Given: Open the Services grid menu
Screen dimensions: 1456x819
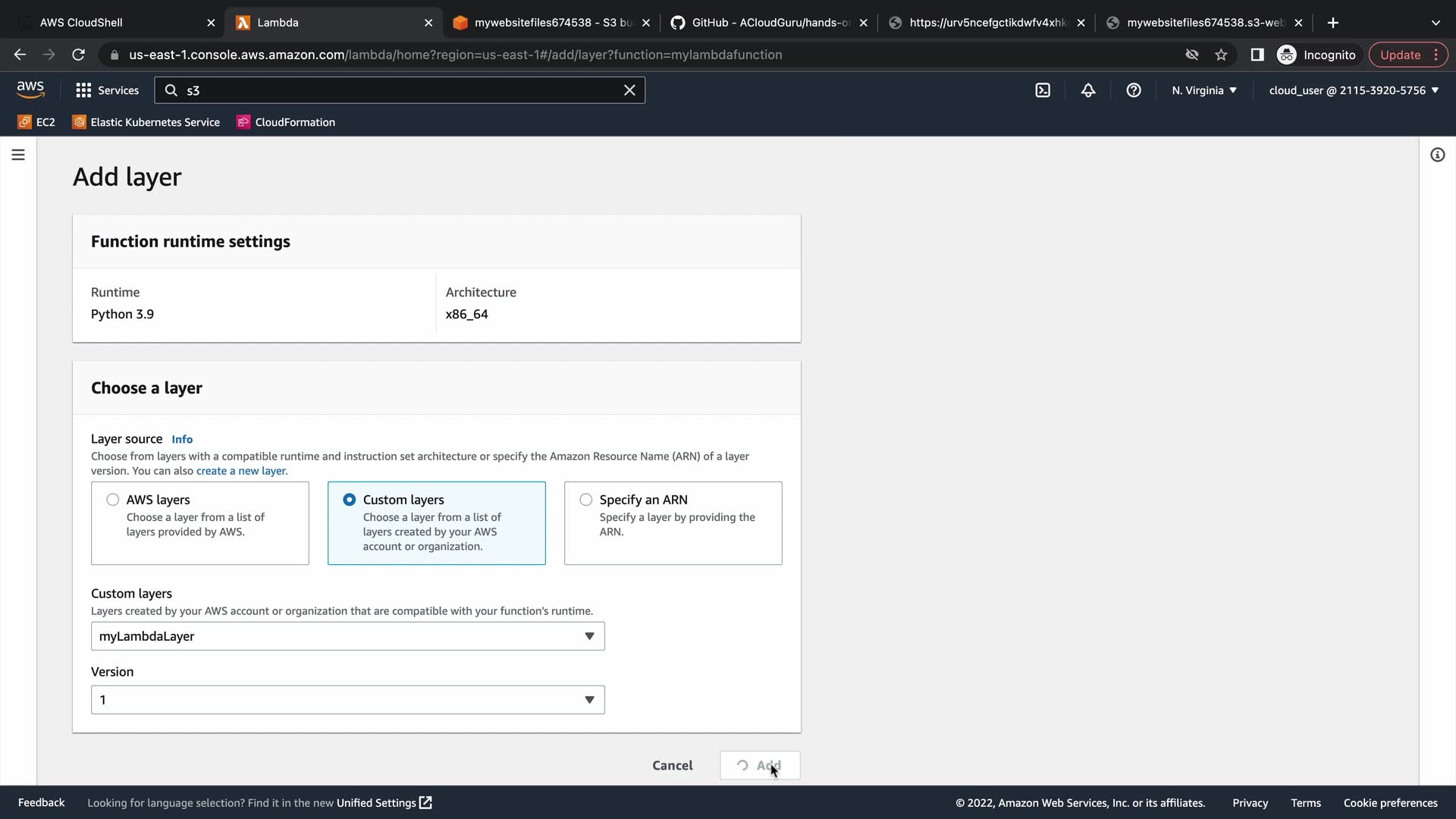Looking at the screenshot, I should [x=107, y=90].
